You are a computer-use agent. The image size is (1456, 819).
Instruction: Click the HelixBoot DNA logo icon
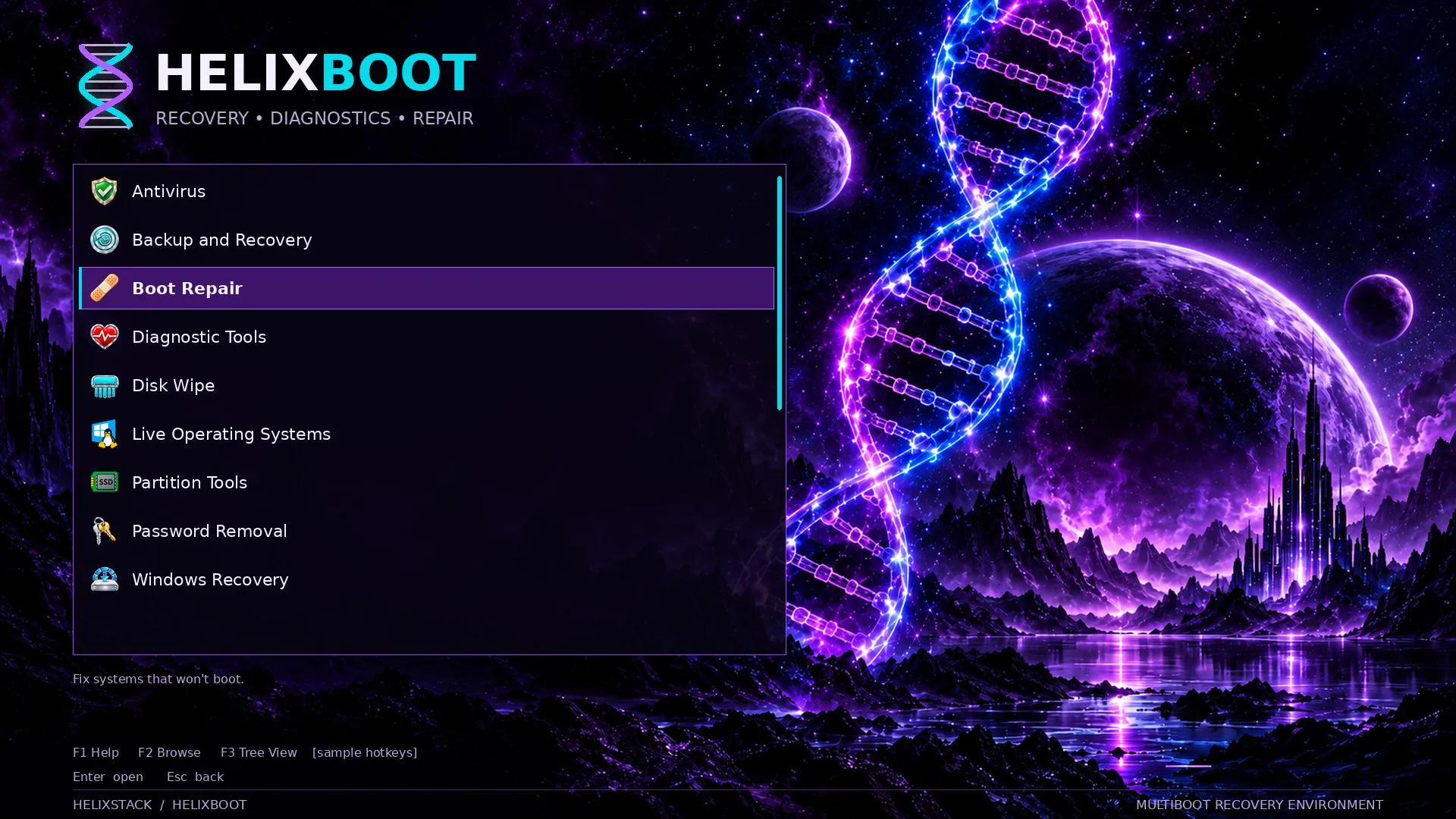pyautogui.click(x=105, y=86)
